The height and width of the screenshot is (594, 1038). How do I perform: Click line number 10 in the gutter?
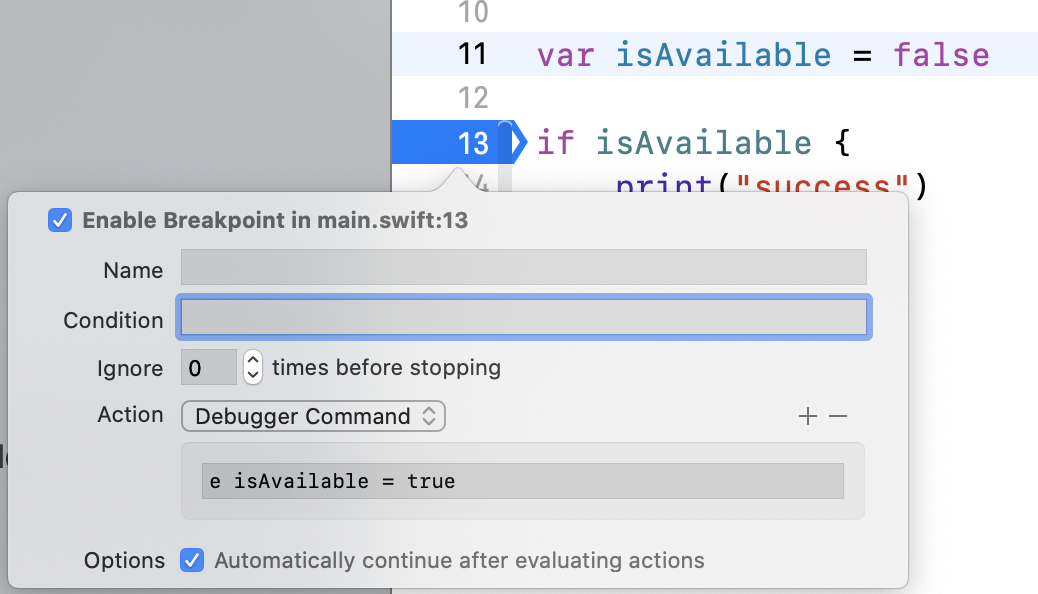pyautogui.click(x=471, y=13)
